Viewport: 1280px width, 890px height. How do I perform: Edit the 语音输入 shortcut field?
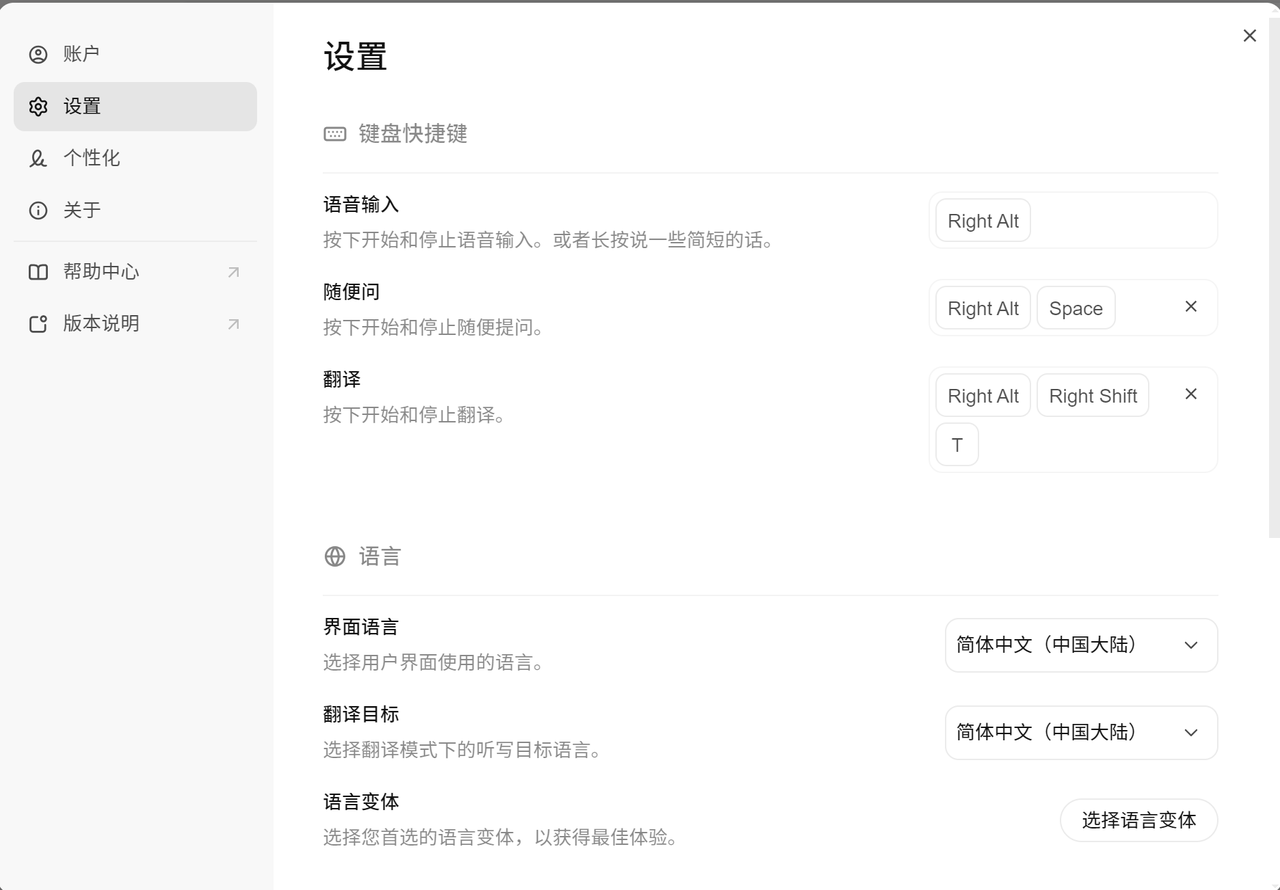[1120, 221]
